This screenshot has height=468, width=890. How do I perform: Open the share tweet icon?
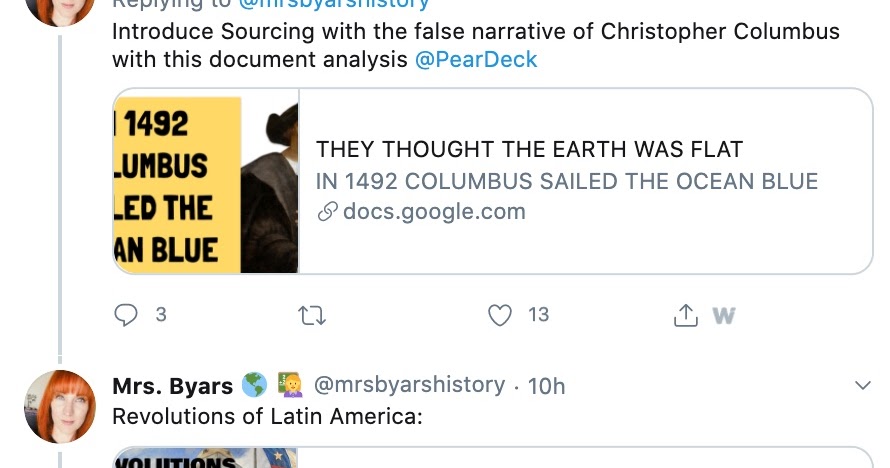pyautogui.click(x=685, y=315)
